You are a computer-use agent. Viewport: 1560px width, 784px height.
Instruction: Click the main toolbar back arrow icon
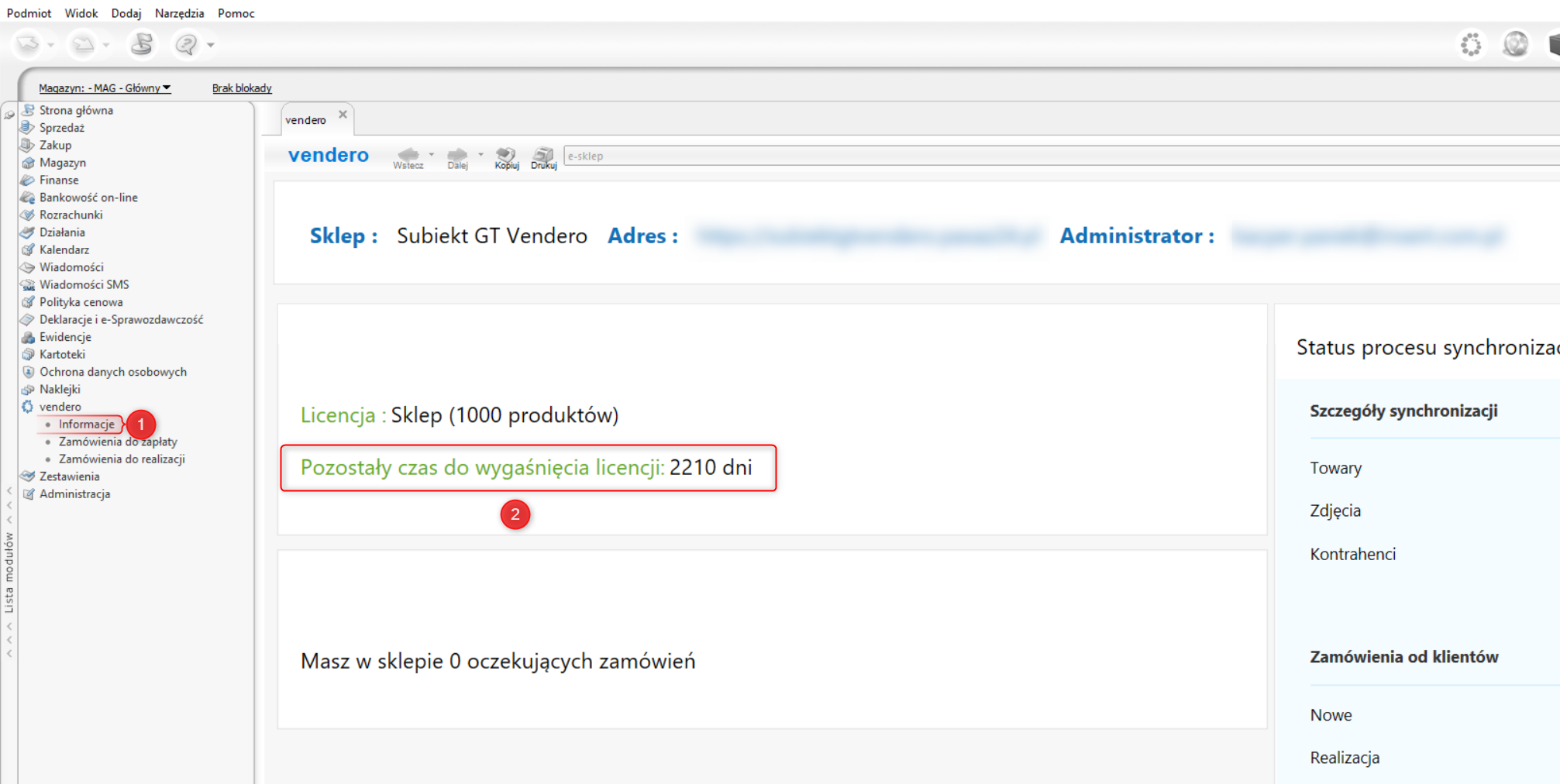pyautogui.click(x=28, y=44)
